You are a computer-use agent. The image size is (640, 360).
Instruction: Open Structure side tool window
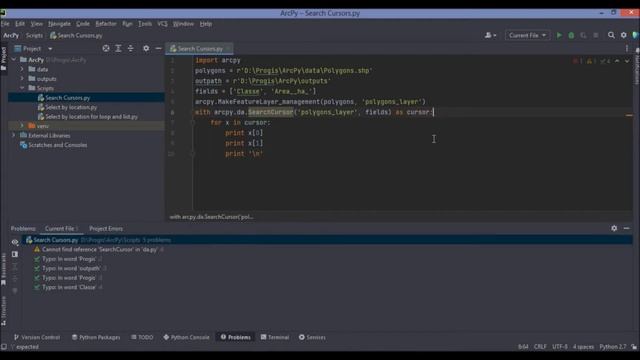(x=4, y=311)
